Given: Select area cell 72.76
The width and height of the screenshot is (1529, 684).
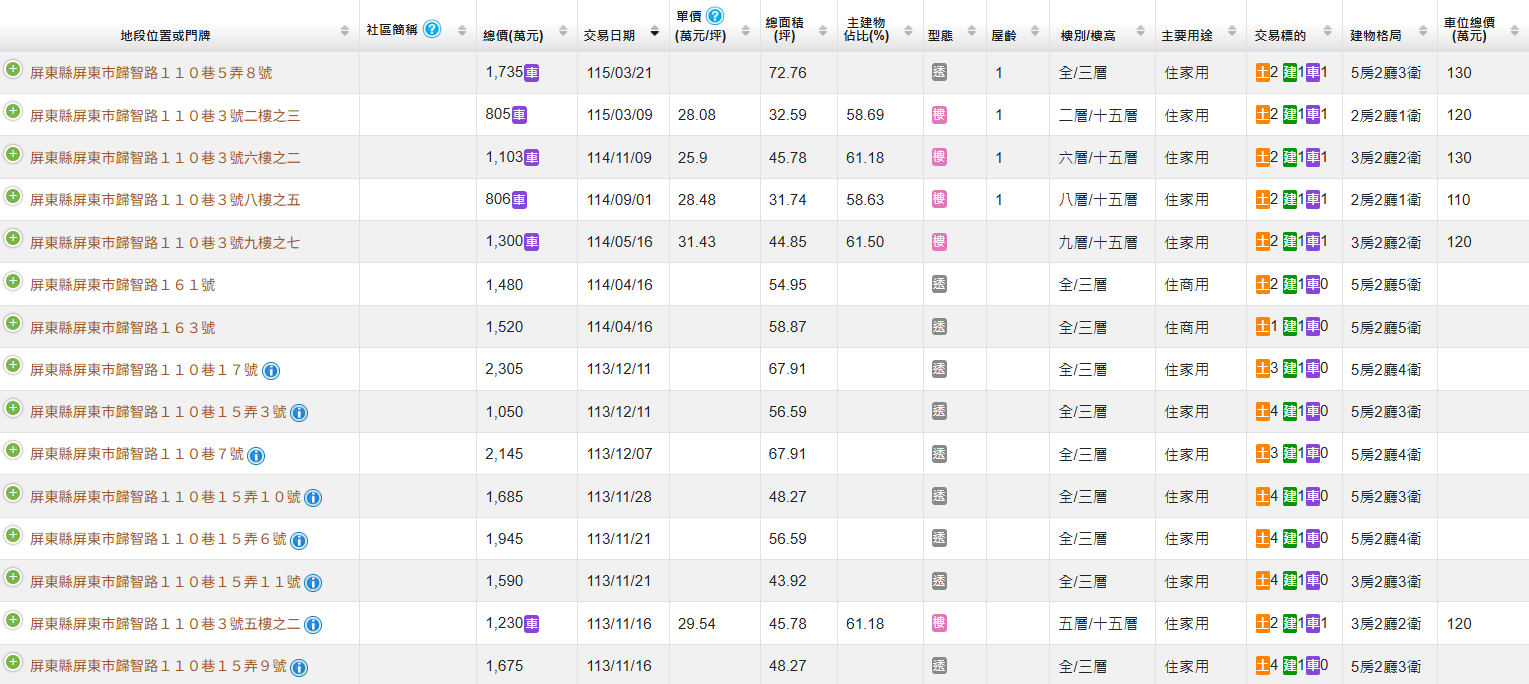Looking at the screenshot, I should (787, 73).
